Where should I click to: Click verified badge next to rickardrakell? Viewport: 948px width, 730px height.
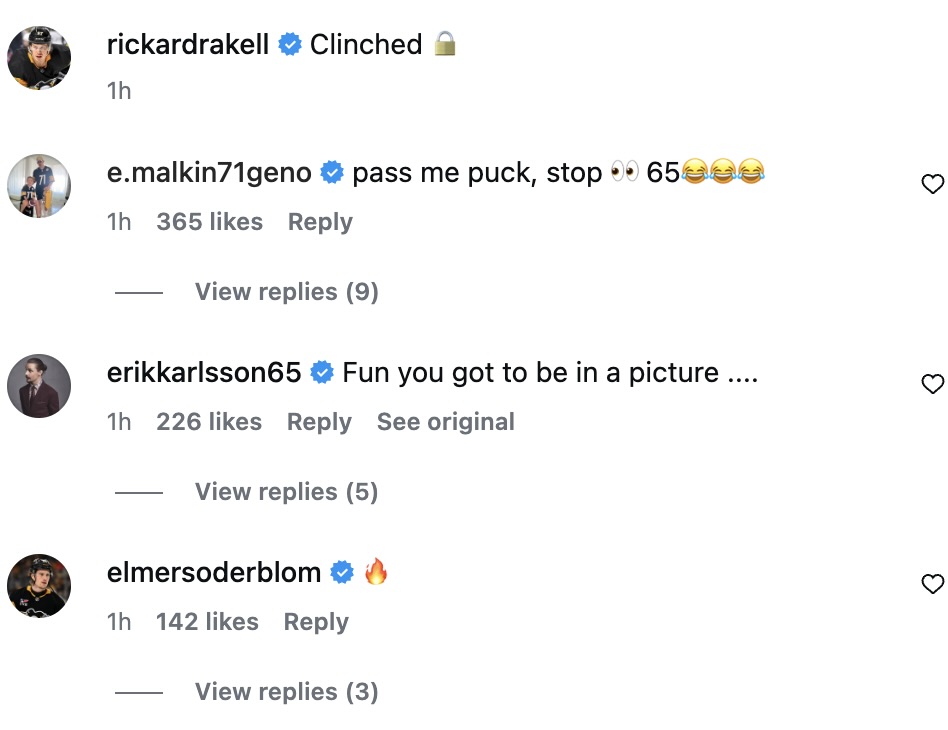tap(290, 45)
